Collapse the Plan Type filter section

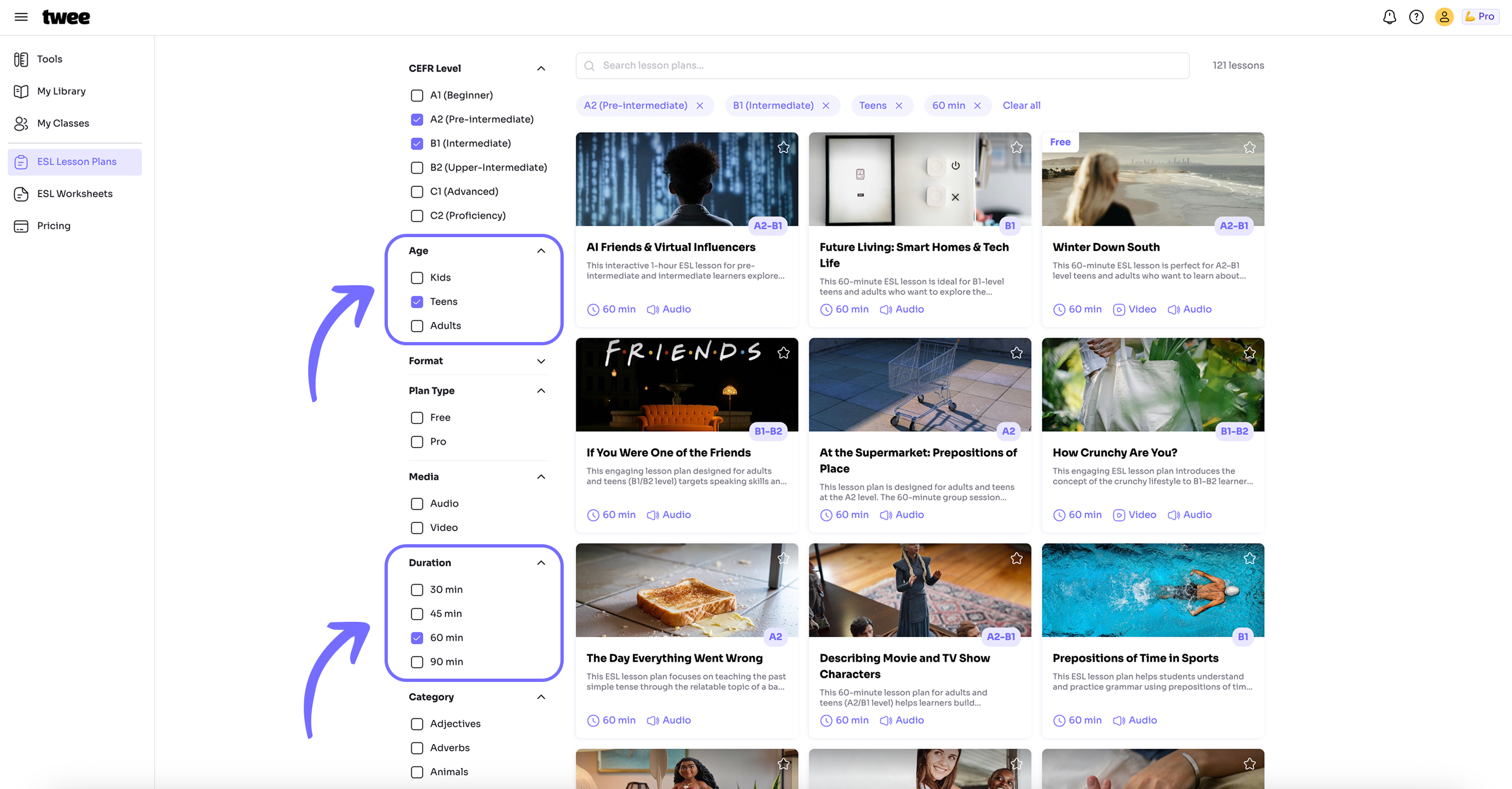tap(541, 391)
